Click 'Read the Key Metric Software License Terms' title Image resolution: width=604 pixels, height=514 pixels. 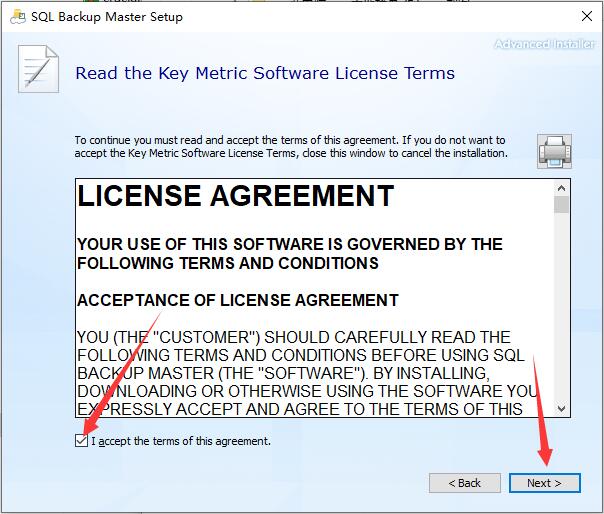click(x=265, y=73)
